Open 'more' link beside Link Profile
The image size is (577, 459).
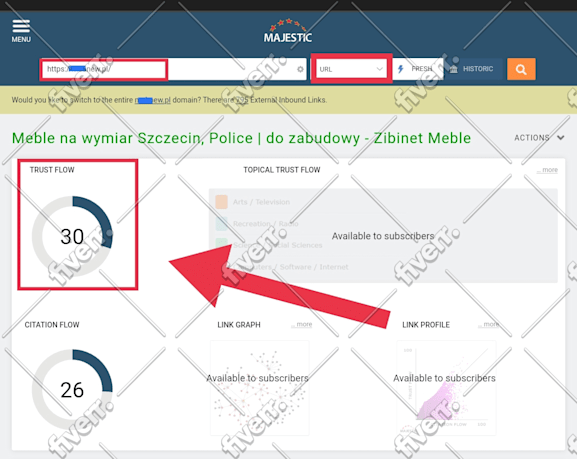[x=489, y=324]
